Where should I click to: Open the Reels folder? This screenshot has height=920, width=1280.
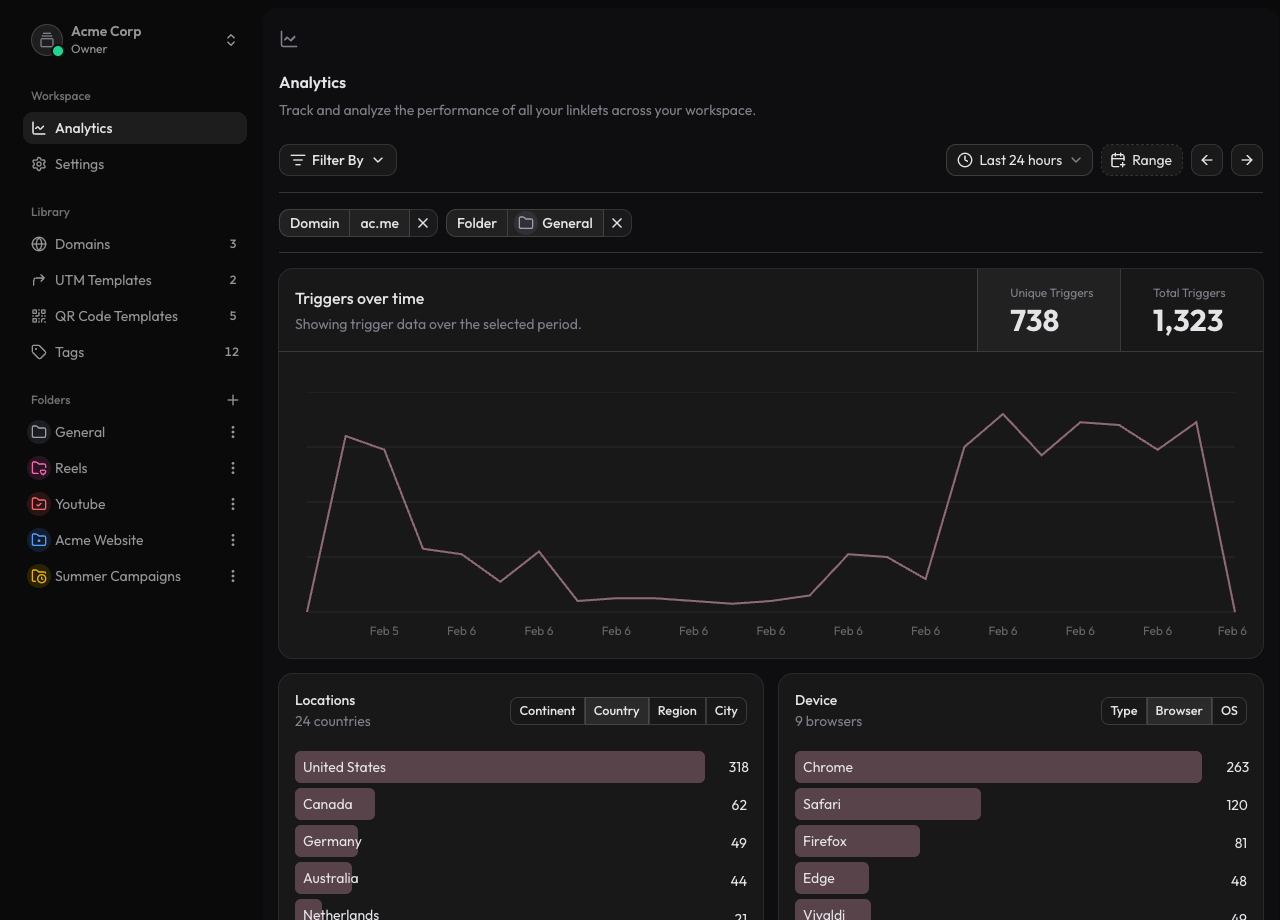[x=71, y=467]
